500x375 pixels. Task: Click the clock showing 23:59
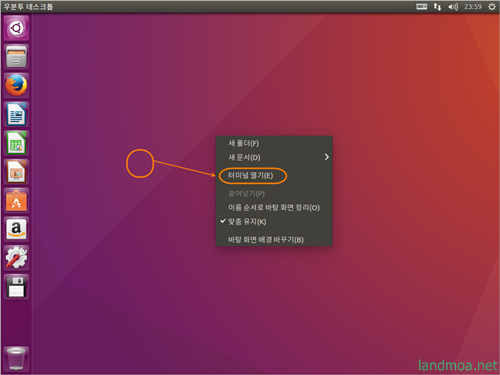[473, 7]
